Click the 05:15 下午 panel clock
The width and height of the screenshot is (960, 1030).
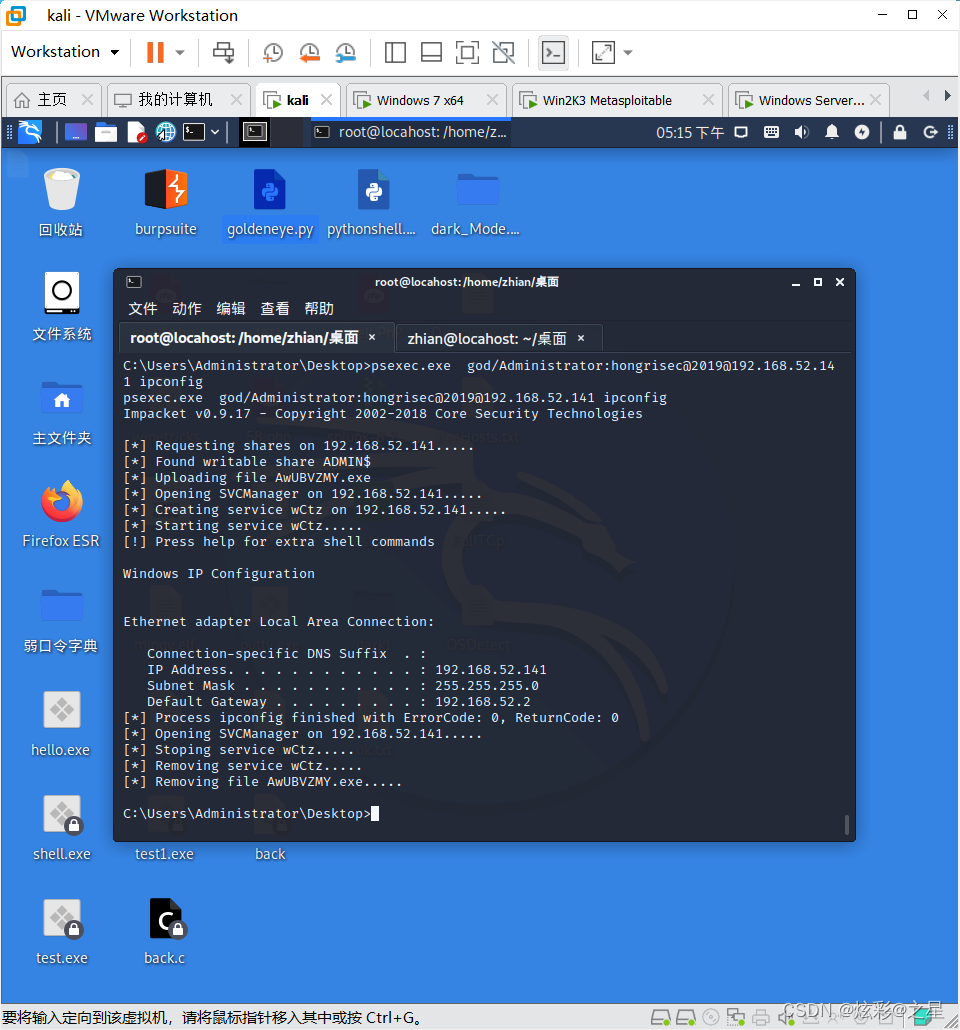(x=690, y=133)
